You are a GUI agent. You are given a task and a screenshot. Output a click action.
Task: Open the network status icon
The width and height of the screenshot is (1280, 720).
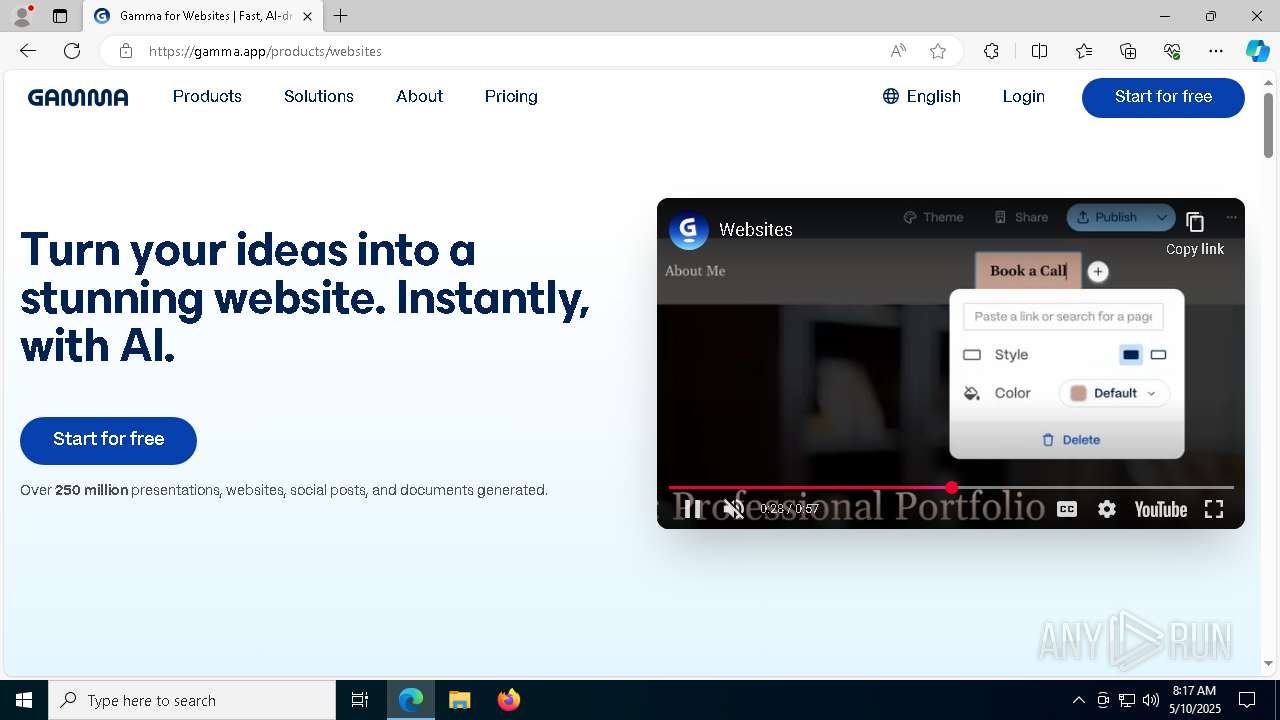point(1127,700)
